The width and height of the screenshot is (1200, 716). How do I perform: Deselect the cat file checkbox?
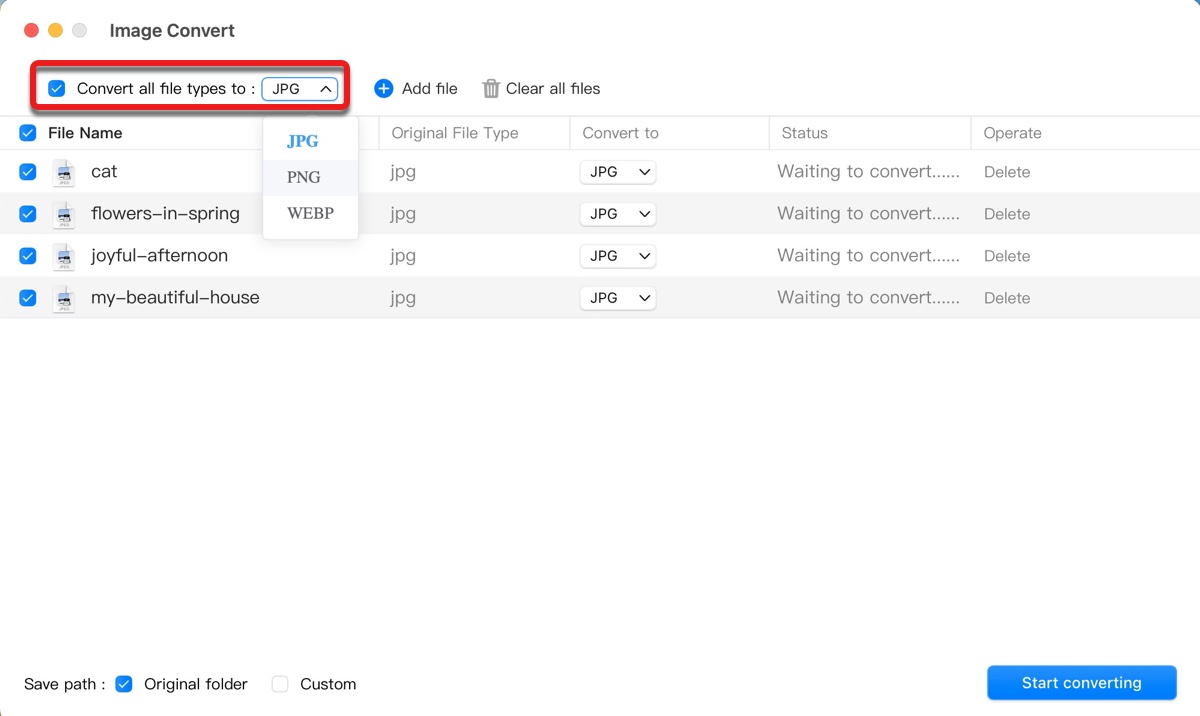28,172
